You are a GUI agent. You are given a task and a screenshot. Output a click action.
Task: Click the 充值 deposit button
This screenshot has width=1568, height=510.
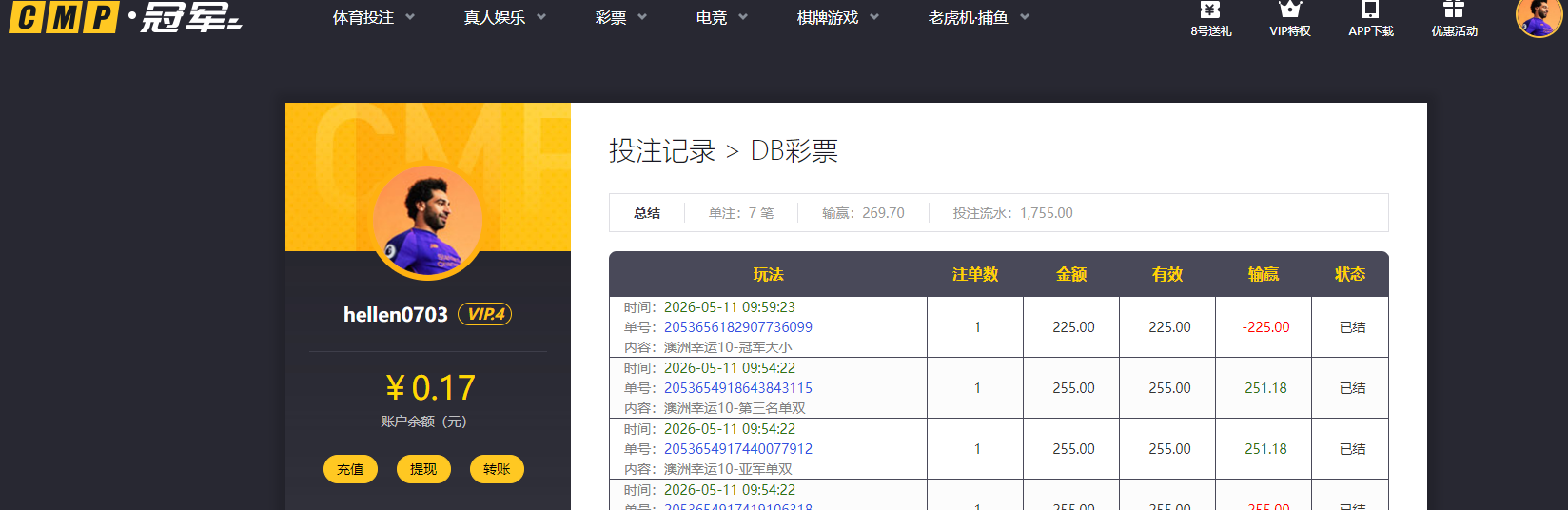(350, 469)
